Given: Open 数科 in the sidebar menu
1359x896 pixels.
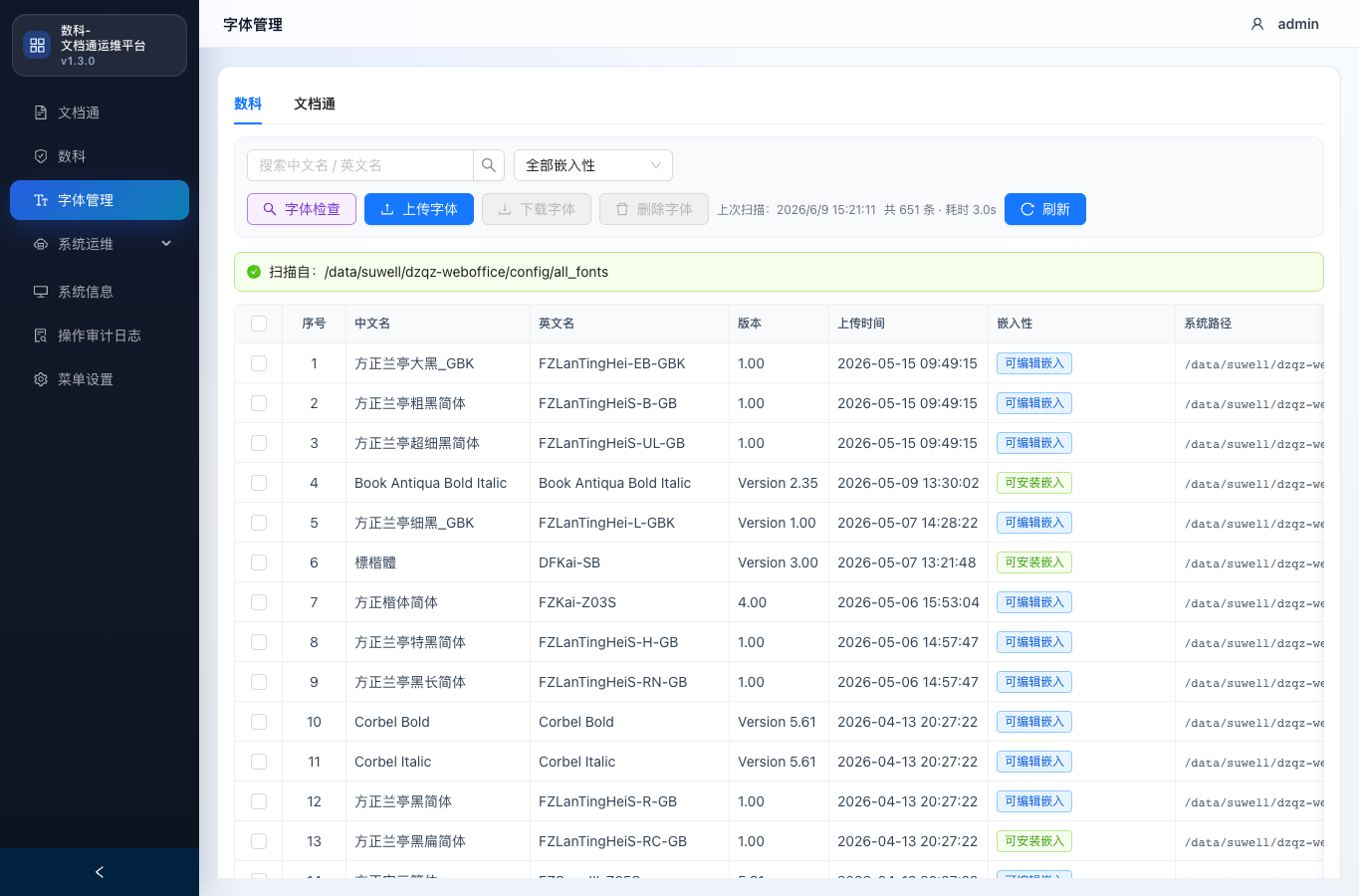Looking at the screenshot, I should tap(100, 156).
